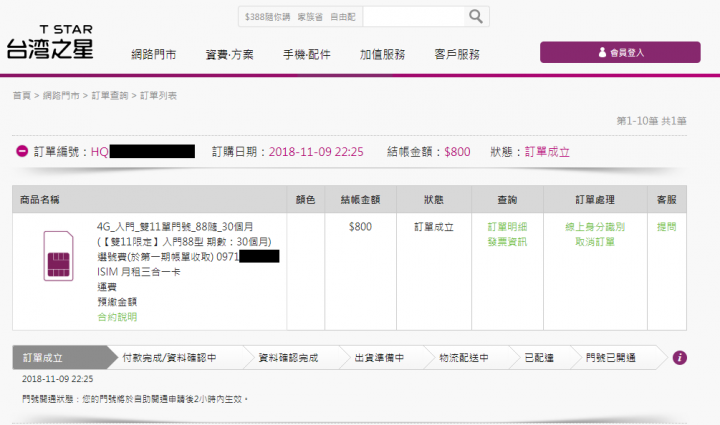Open the 手機·配件 menu
The height and width of the screenshot is (425, 720).
(306, 55)
